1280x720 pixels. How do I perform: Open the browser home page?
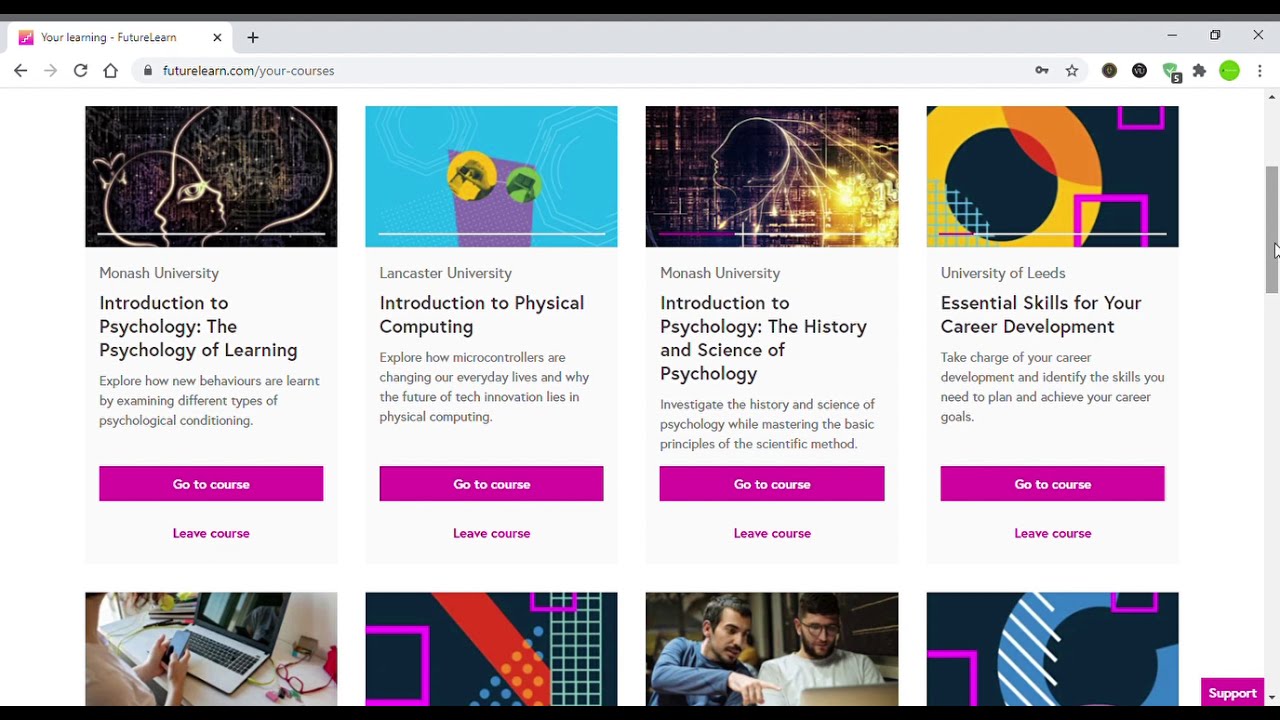110,71
